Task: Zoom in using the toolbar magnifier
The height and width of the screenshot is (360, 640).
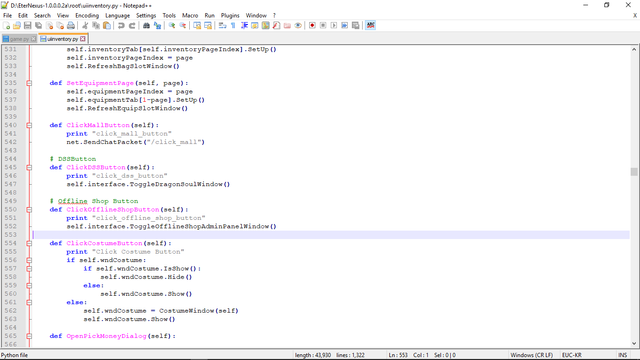Action: (172, 25)
